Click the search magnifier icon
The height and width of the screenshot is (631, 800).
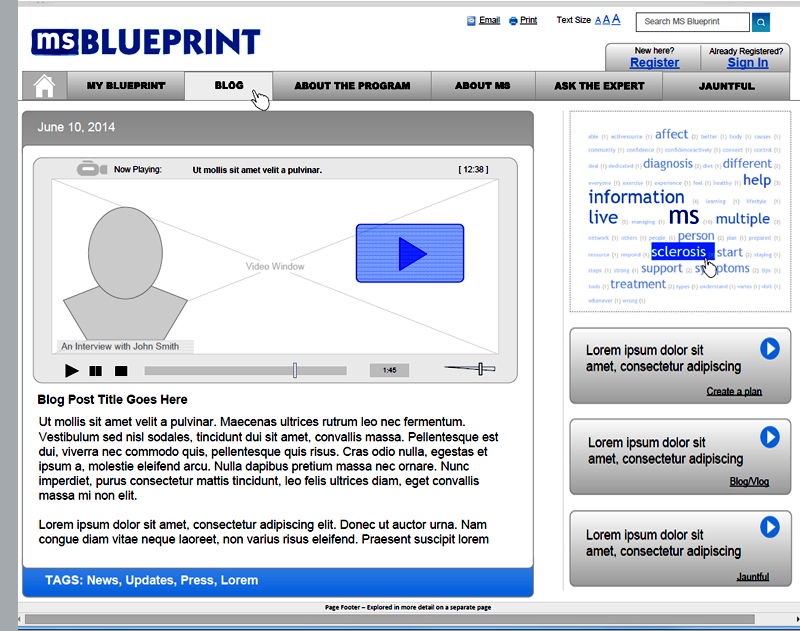(760, 21)
